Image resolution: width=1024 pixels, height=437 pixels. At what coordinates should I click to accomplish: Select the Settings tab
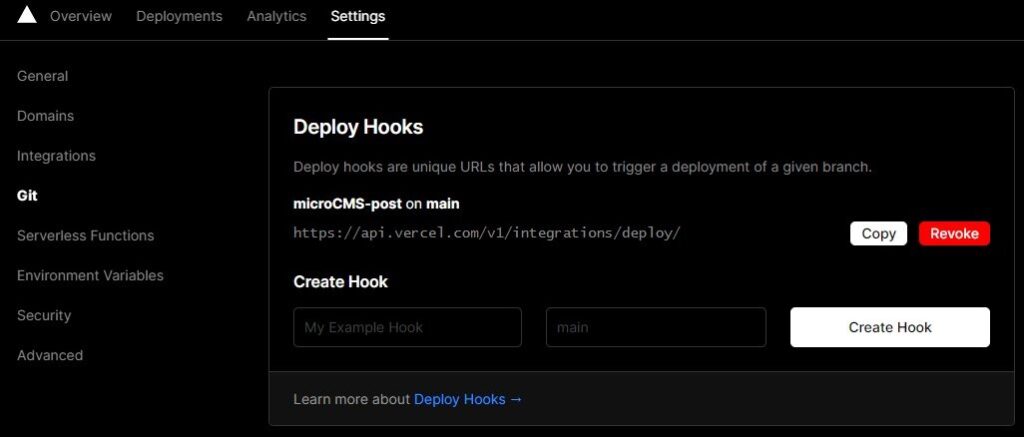click(x=358, y=16)
